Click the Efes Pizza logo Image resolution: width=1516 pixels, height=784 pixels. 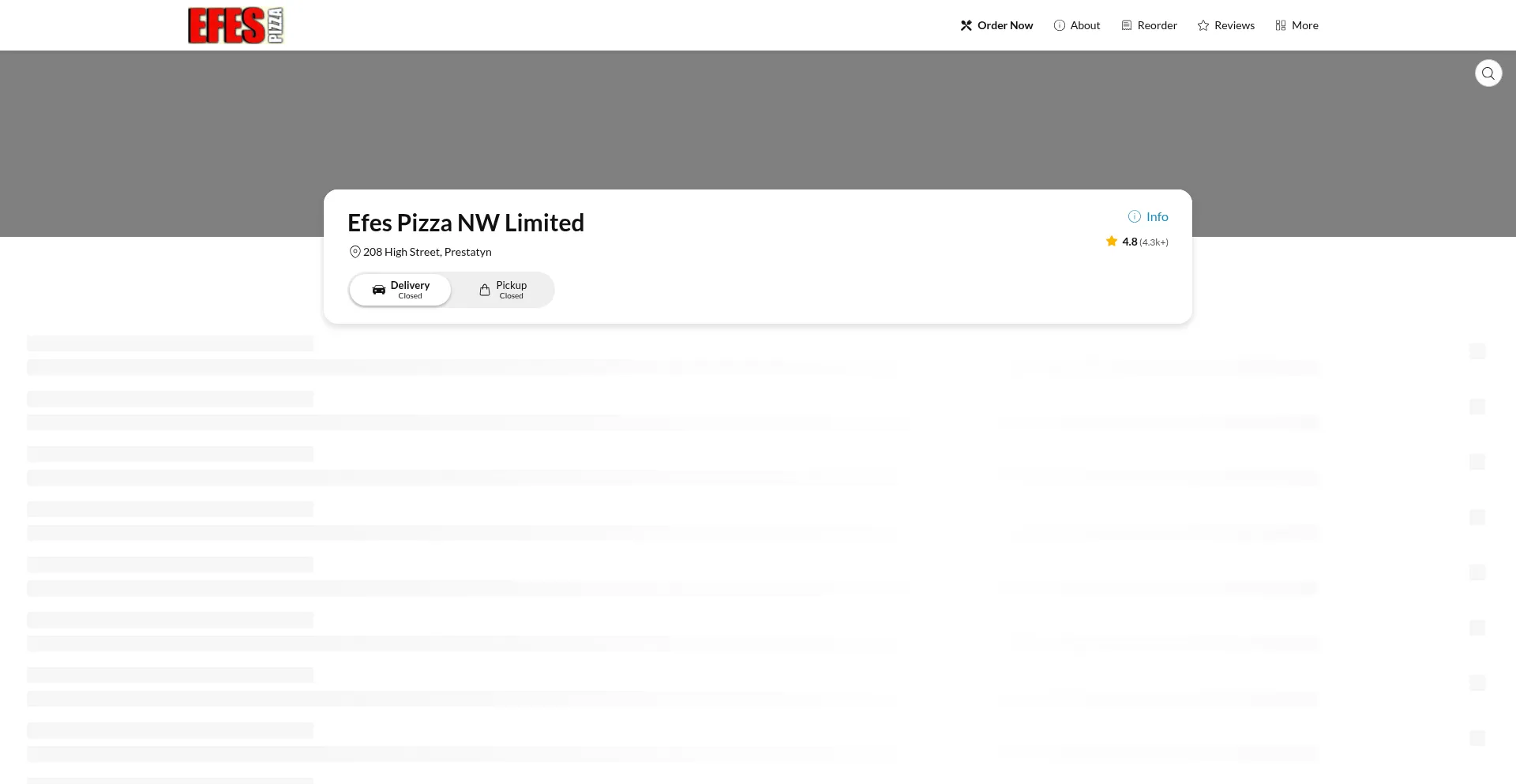(x=235, y=25)
